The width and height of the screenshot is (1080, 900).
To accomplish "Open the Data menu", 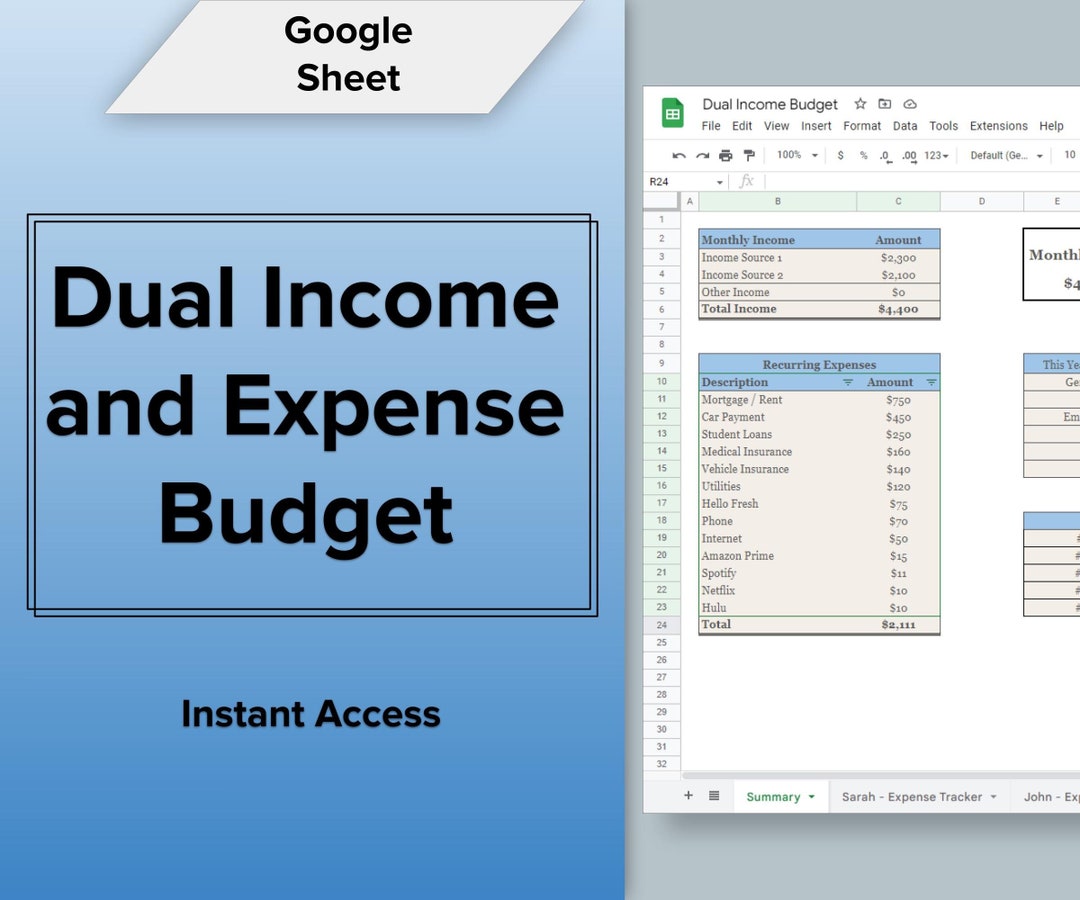I will point(905,126).
